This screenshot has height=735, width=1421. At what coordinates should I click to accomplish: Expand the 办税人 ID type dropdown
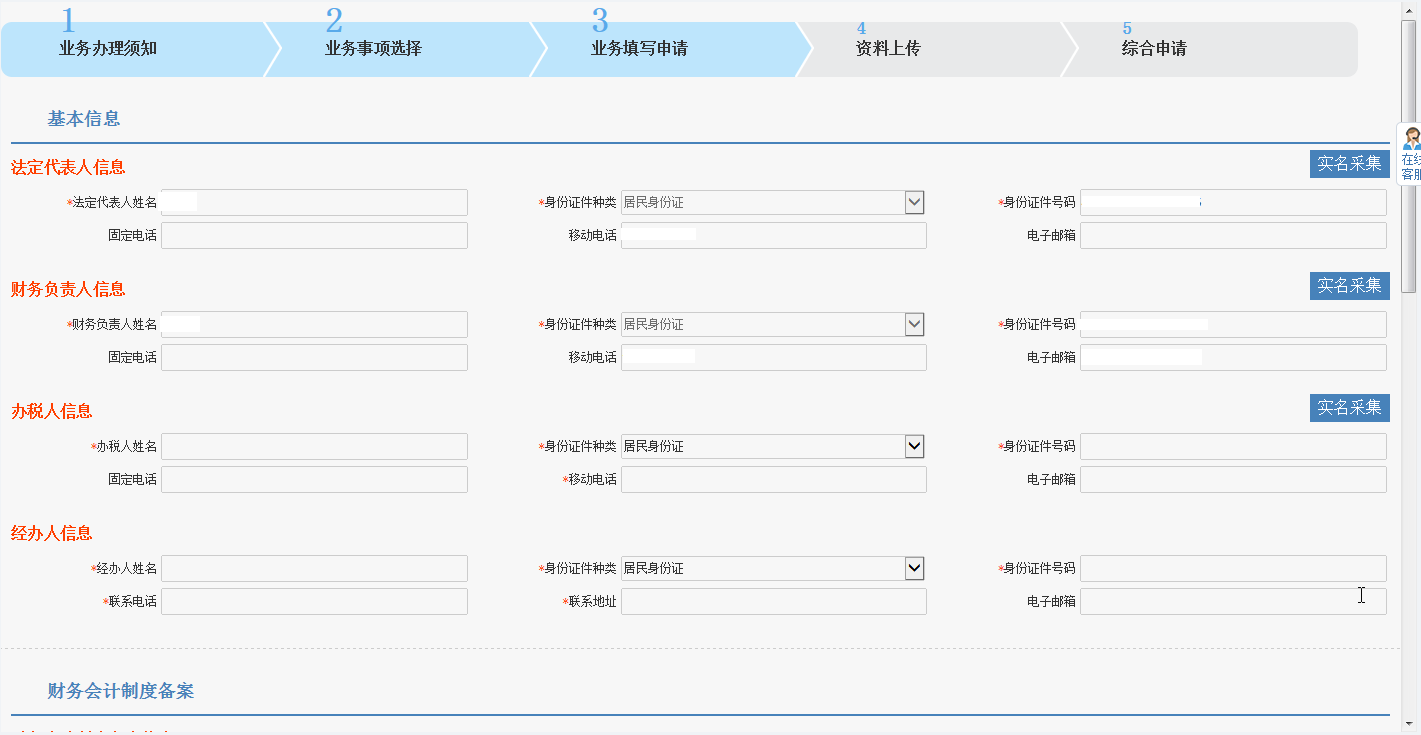tap(914, 446)
